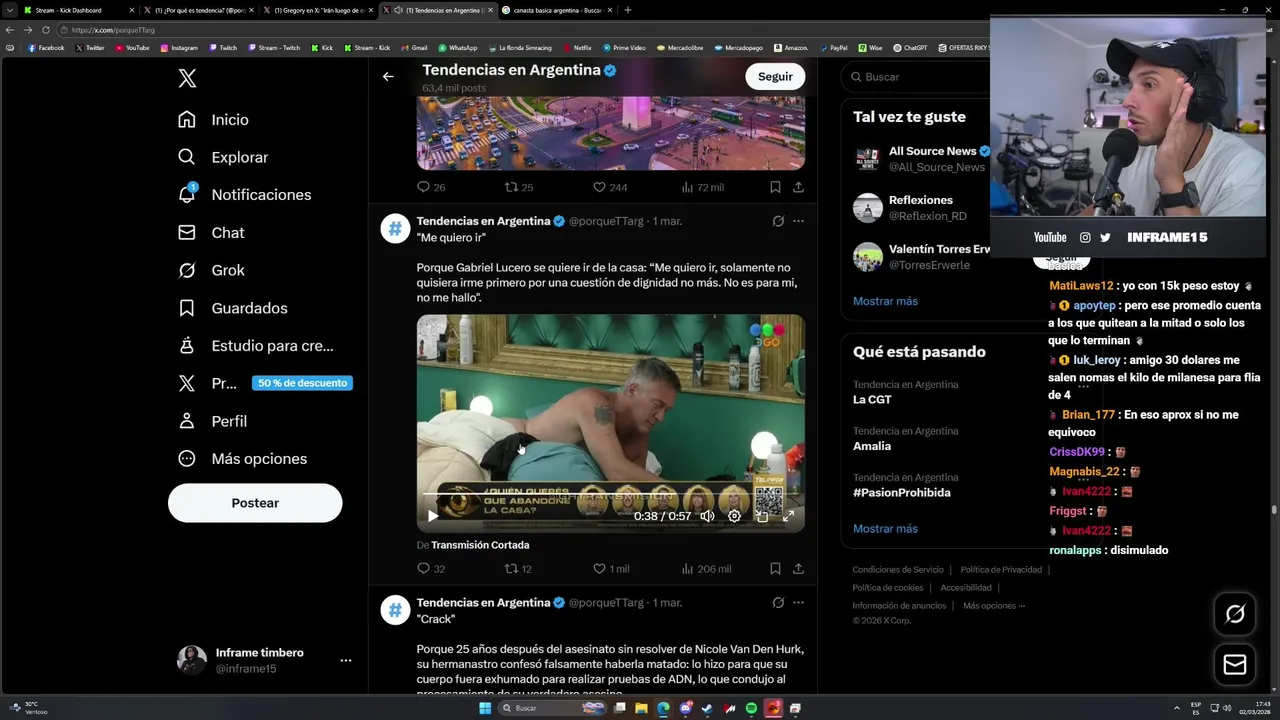Open Inicio in the left sidebar
This screenshot has height=720, width=1280.
point(213,119)
